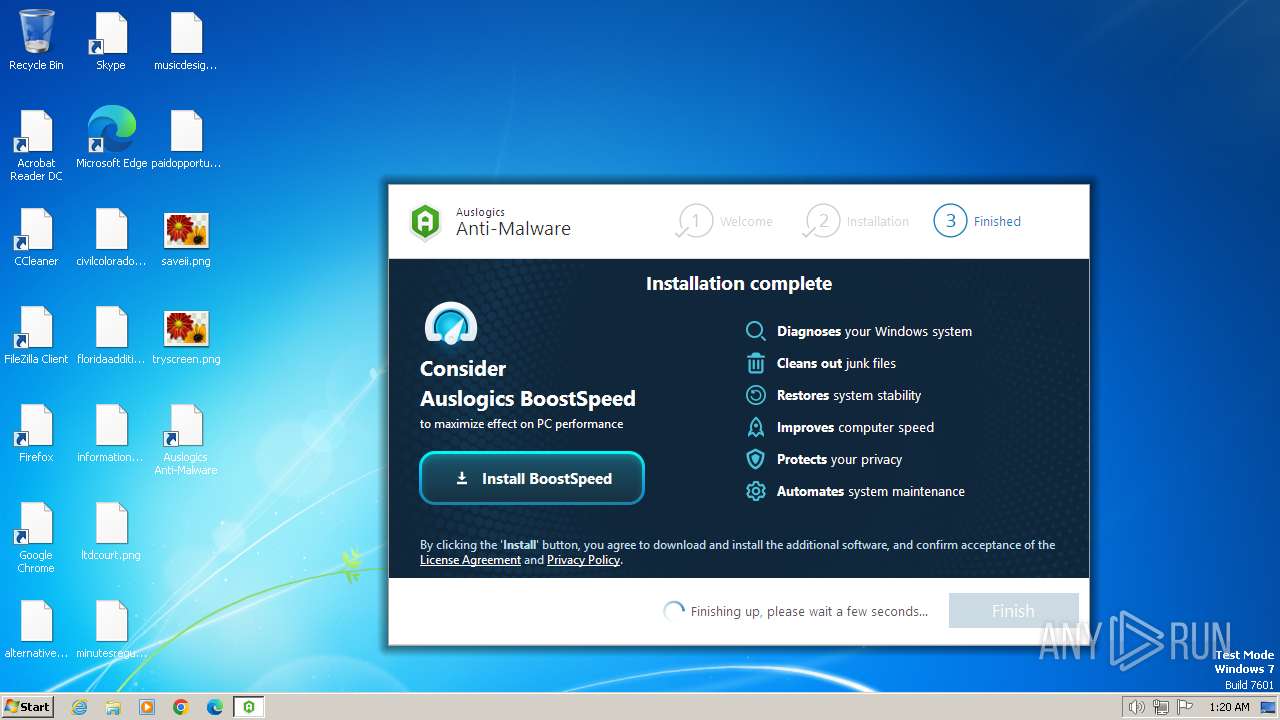Switch to Auslogics installer taskbar button

pos(249,707)
